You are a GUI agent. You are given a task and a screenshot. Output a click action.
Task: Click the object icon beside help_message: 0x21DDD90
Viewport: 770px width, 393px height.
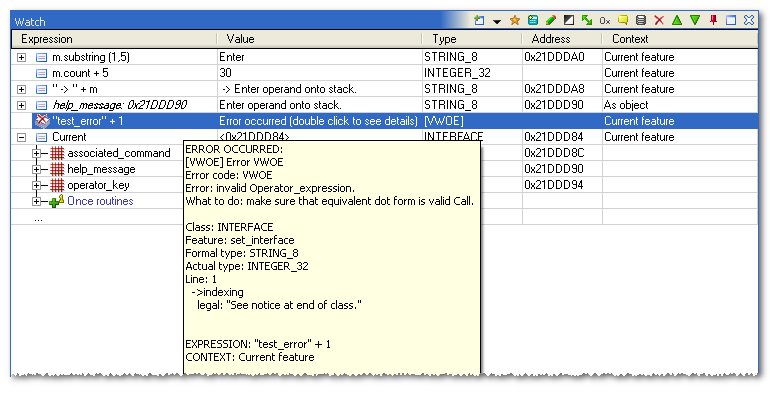pyautogui.click(x=42, y=105)
